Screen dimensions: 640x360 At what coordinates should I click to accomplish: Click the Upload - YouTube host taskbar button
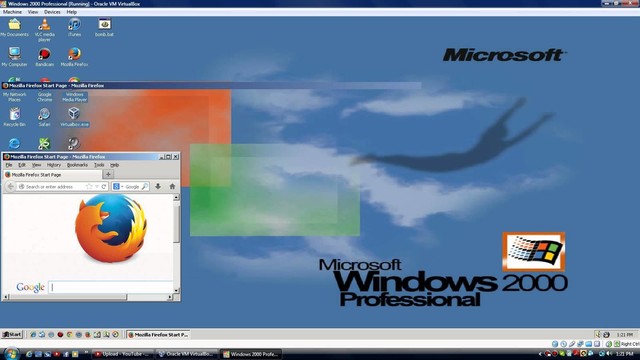click(123, 354)
